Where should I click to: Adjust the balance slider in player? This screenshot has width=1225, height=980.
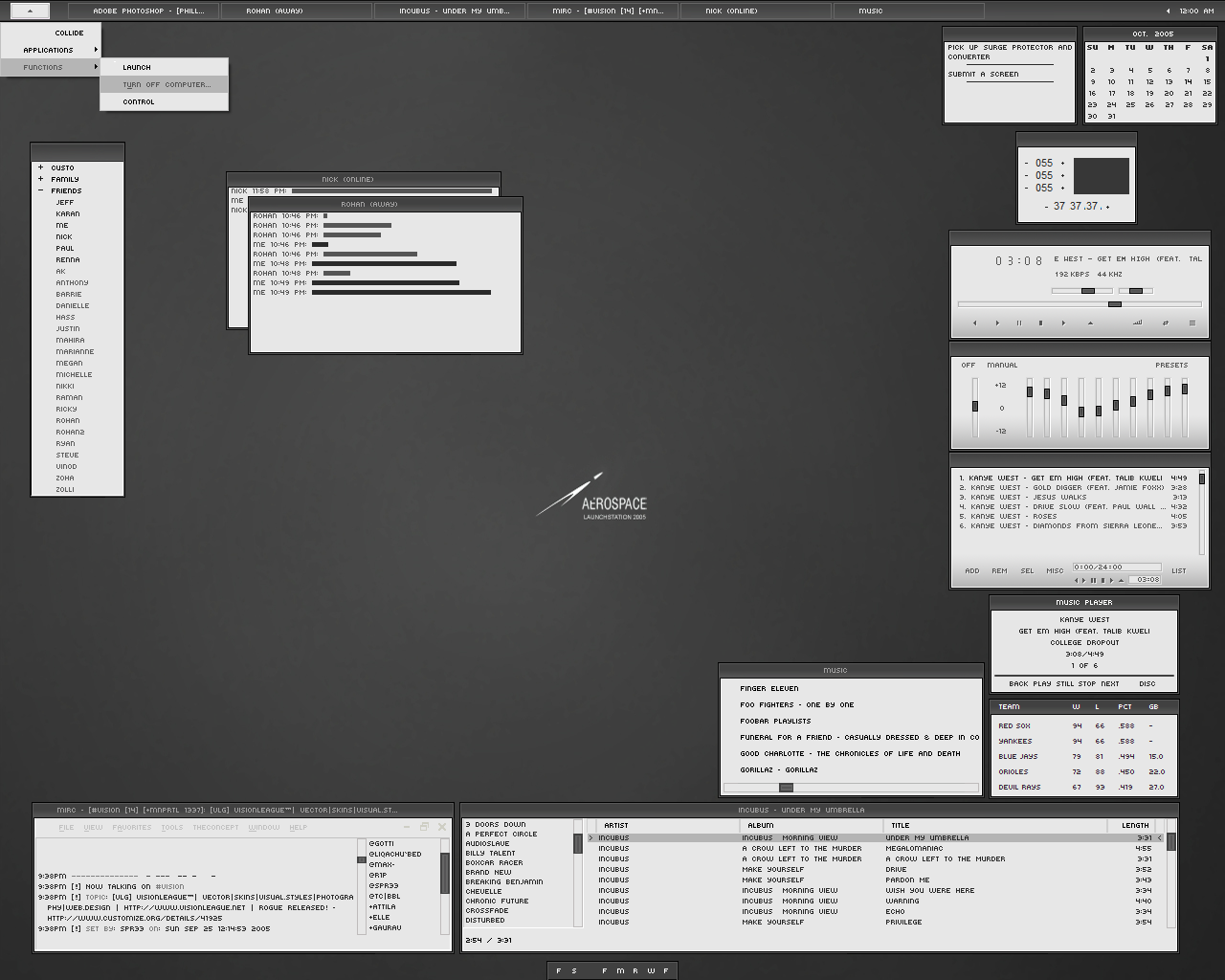1135,290
